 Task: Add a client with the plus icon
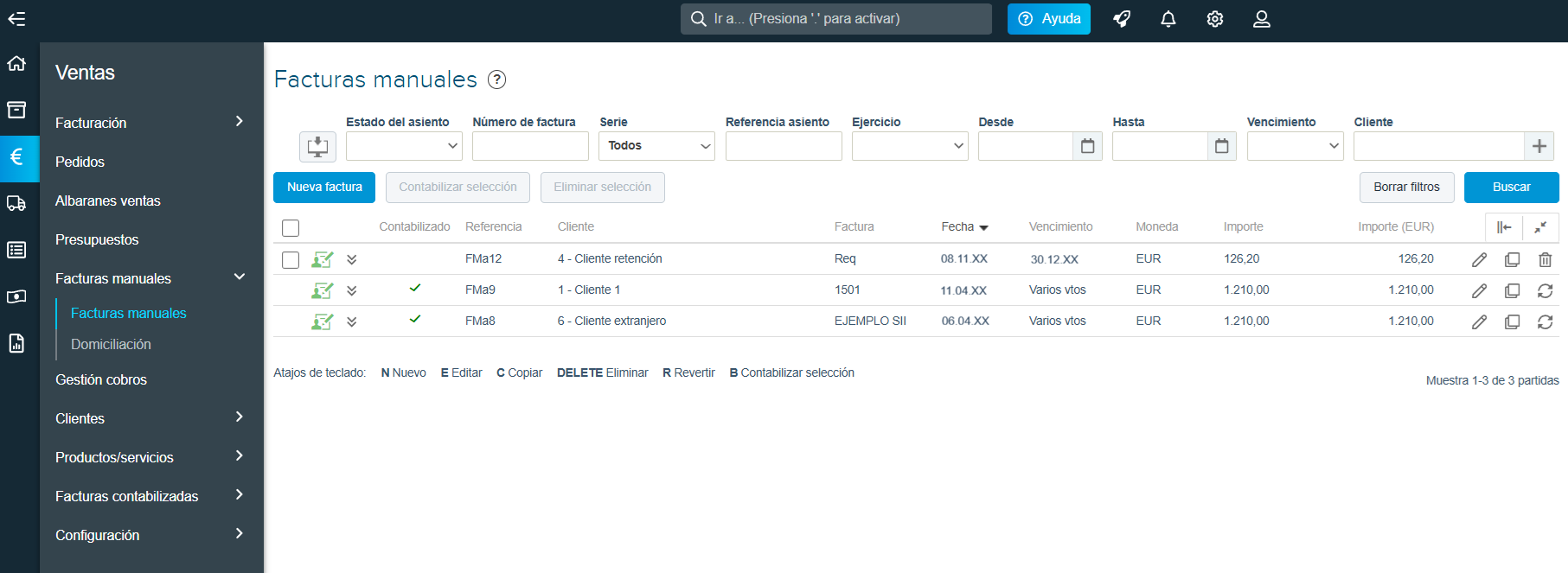(1539, 146)
